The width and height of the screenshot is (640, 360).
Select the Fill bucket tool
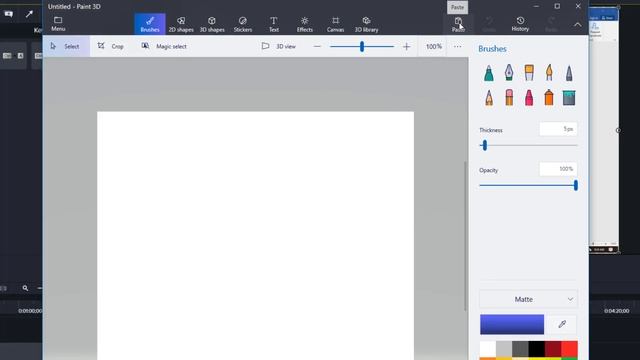point(569,98)
